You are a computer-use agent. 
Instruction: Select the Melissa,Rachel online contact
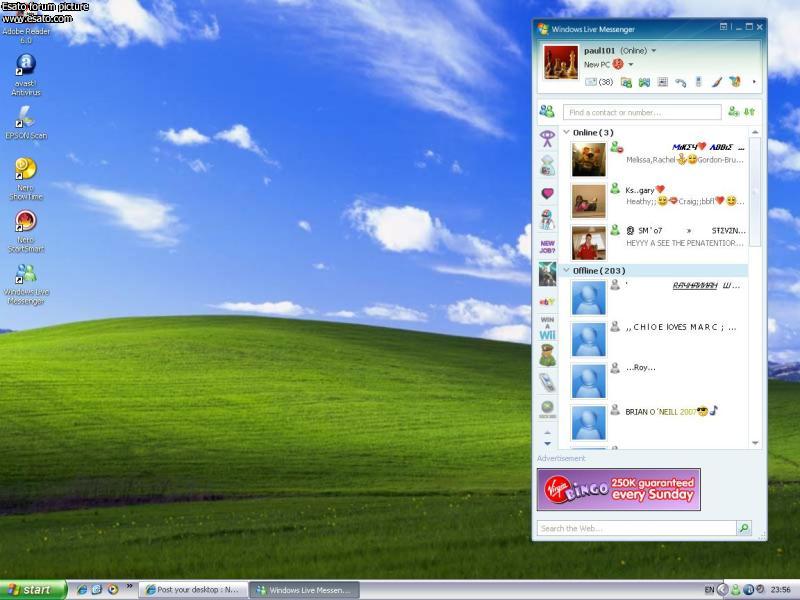pos(658,159)
